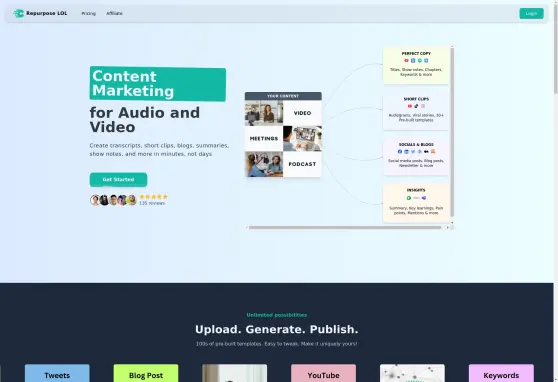Click the diagram's vertical scrollbar
This screenshot has height=382, width=558.
point(452,132)
